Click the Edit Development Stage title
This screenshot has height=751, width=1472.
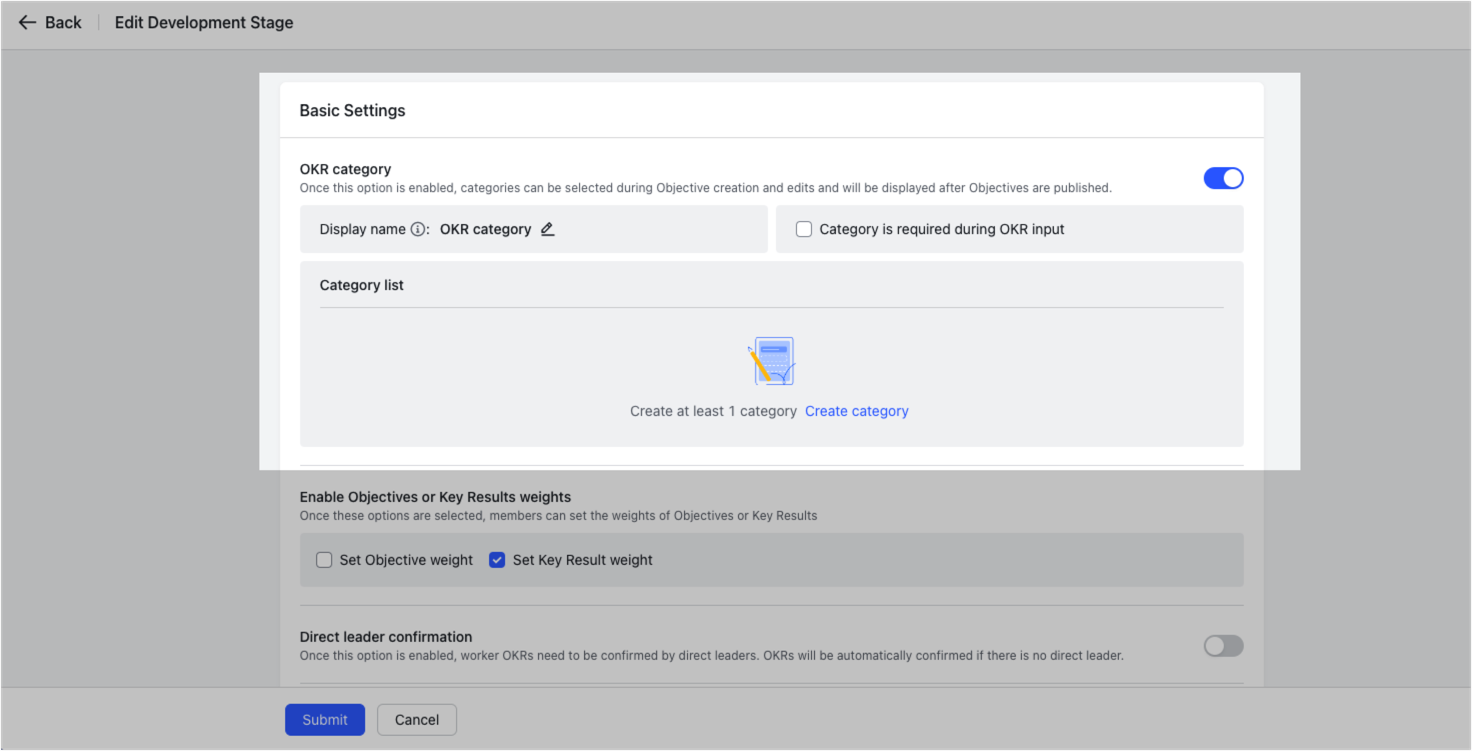pos(203,22)
